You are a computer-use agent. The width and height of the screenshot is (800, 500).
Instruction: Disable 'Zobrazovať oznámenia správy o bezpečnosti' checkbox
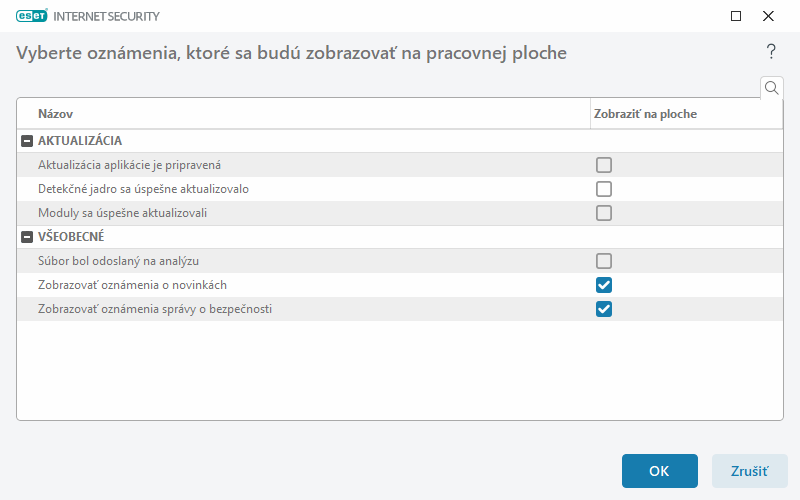604,309
